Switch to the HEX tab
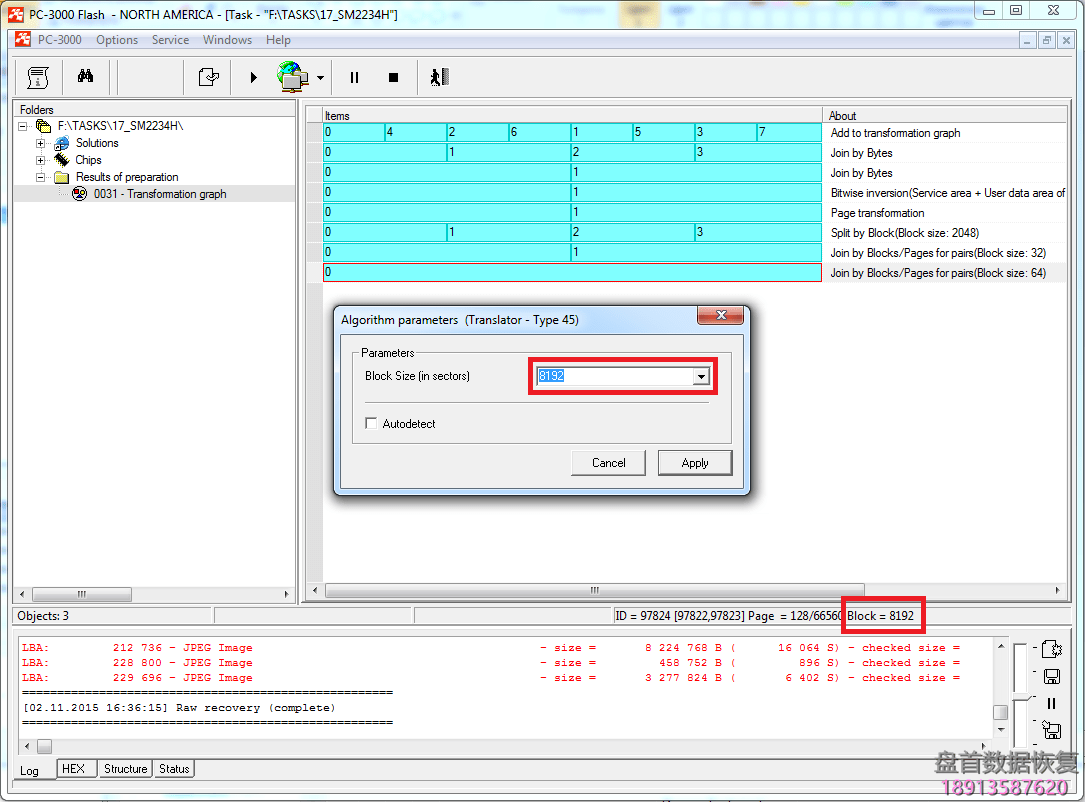The image size is (1085, 802). point(73,769)
